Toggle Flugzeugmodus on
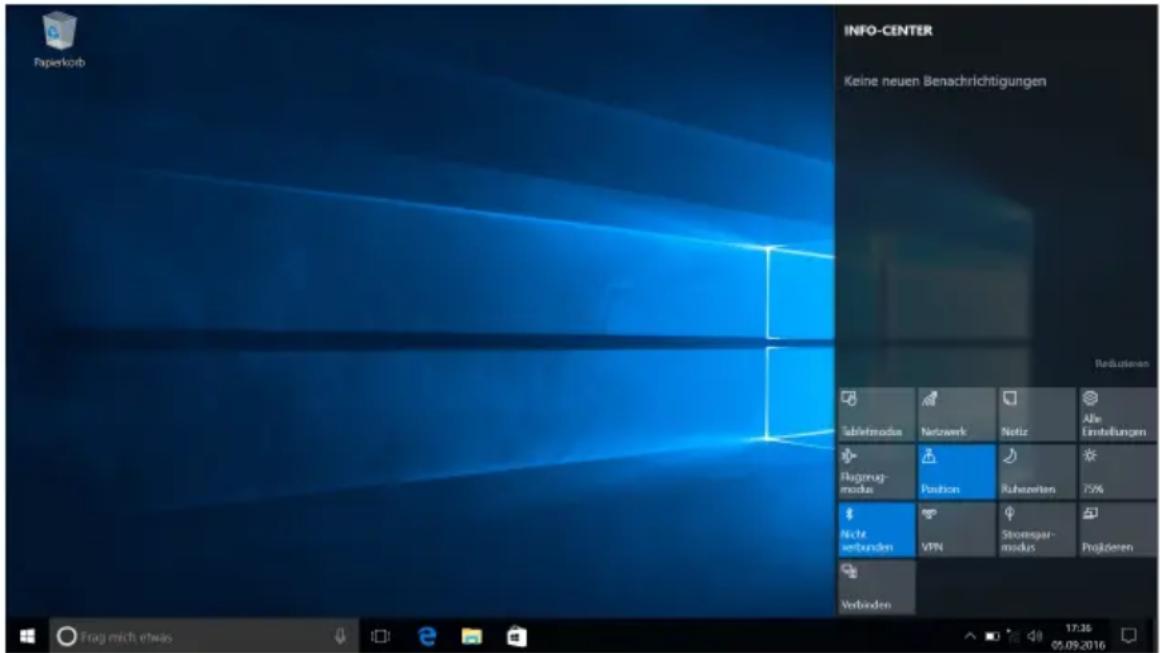 click(877, 472)
